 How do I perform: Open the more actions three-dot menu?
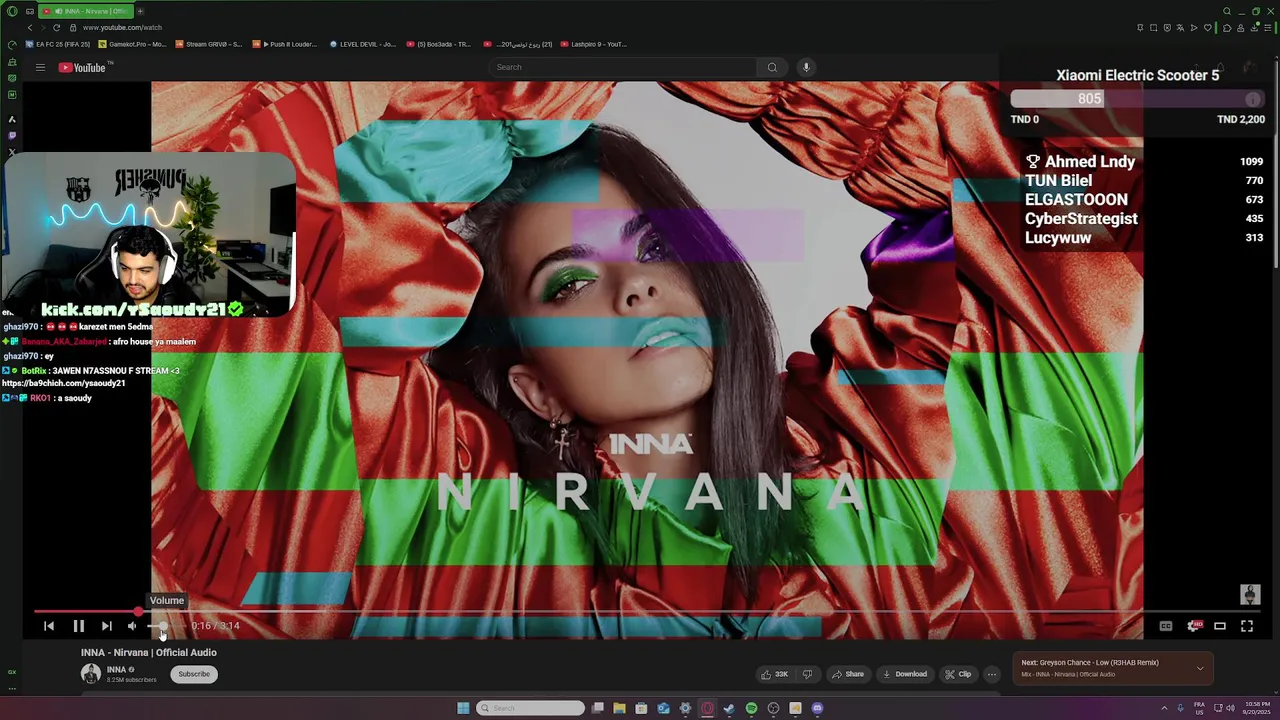[992, 674]
